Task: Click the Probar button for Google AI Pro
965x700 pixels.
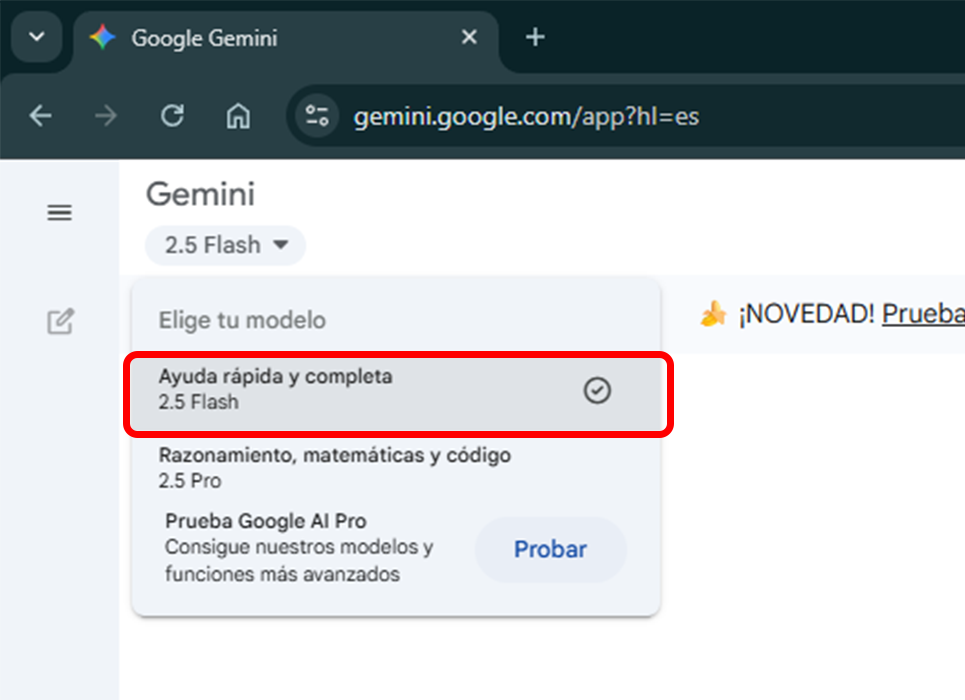Action: tap(550, 549)
